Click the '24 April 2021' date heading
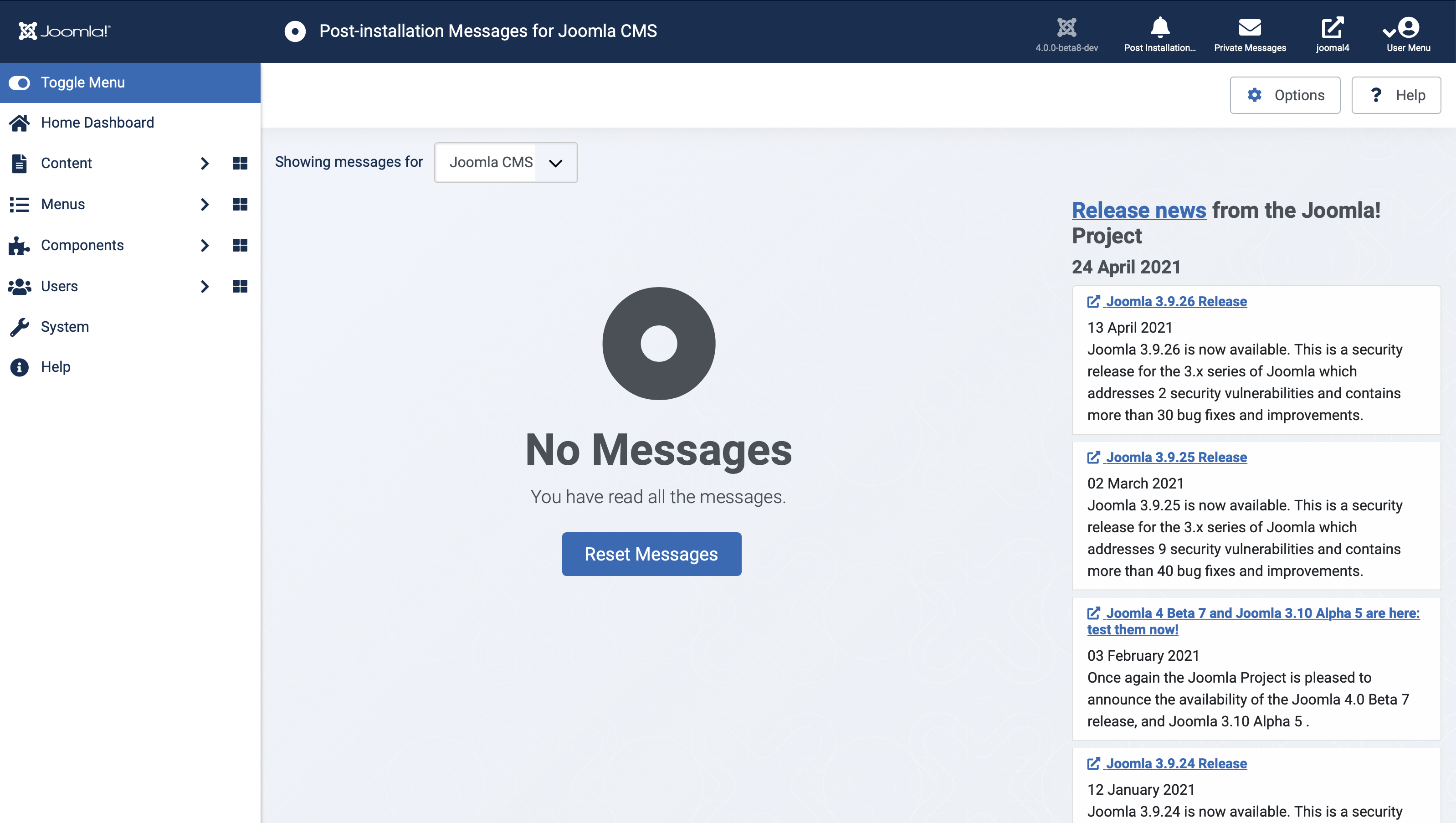1456x823 pixels. coord(1127,267)
